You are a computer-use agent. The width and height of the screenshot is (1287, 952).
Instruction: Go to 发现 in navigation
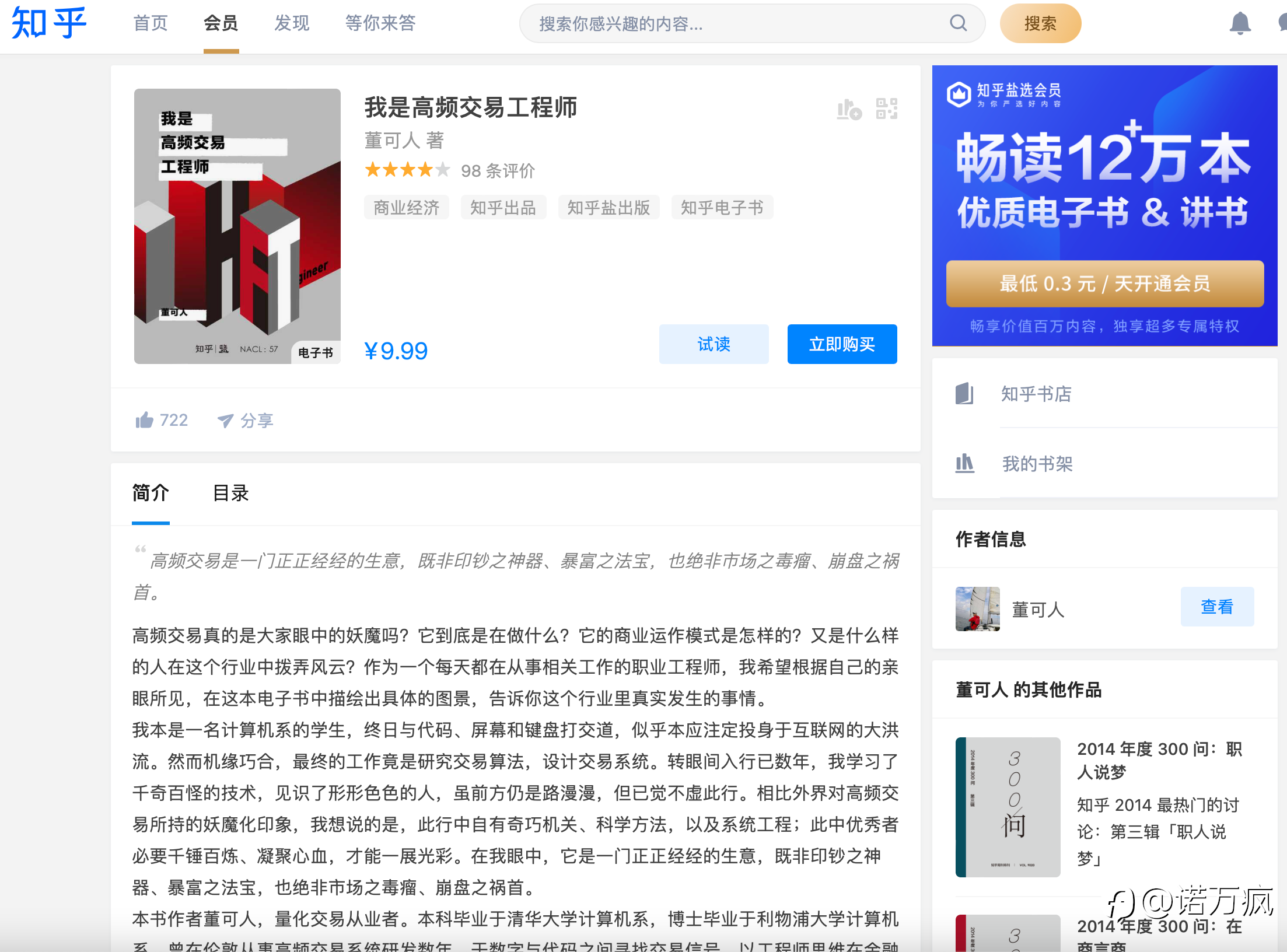click(x=292, y=23)
